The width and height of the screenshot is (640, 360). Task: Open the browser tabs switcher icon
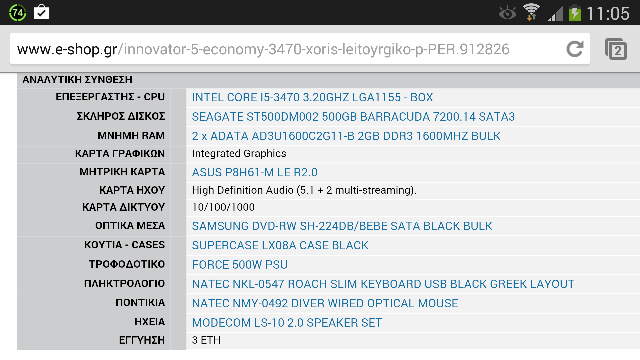[x=616, y=49]
